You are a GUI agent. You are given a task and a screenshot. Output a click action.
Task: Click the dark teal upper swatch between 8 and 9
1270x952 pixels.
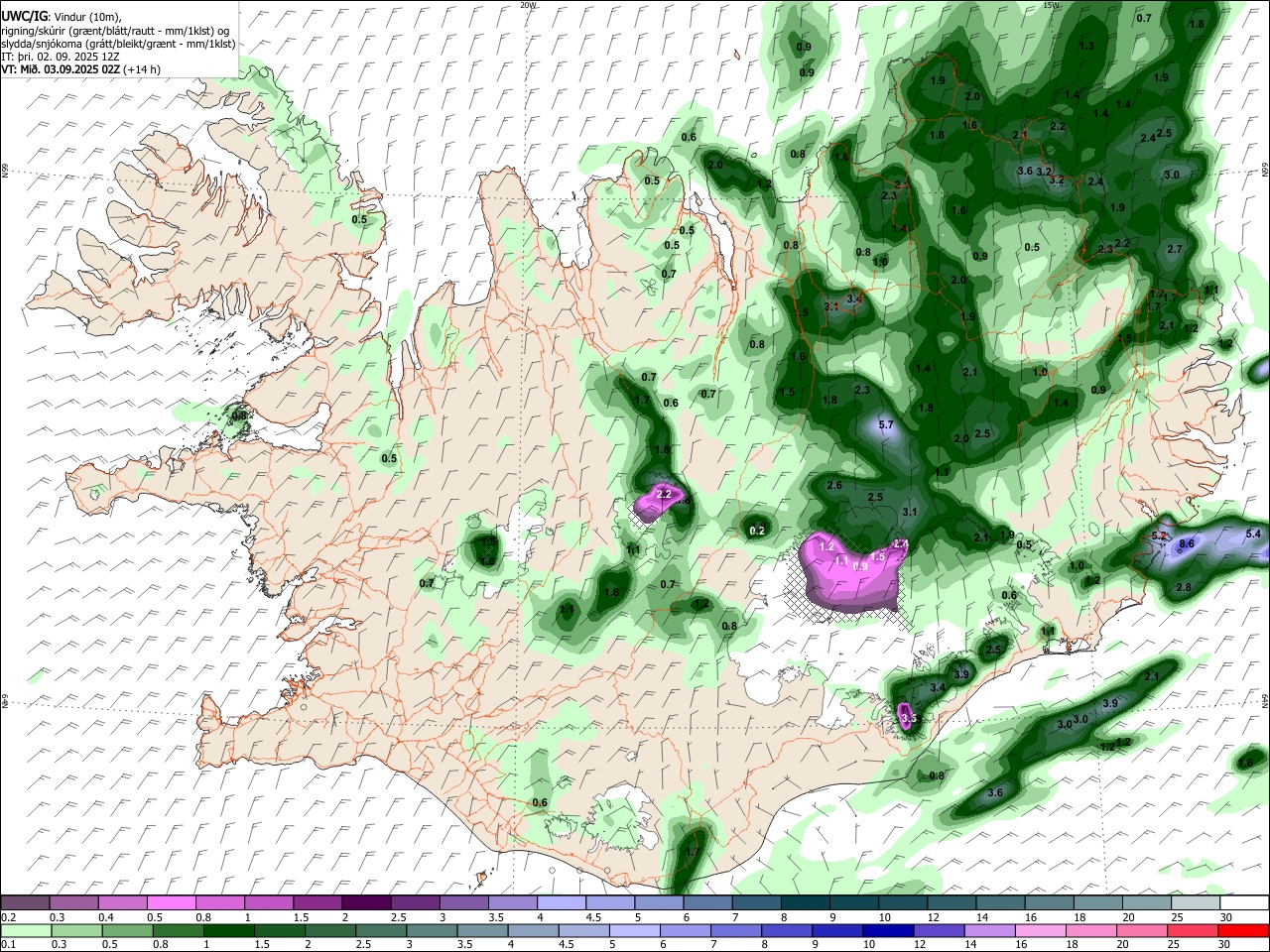(805, 902)
